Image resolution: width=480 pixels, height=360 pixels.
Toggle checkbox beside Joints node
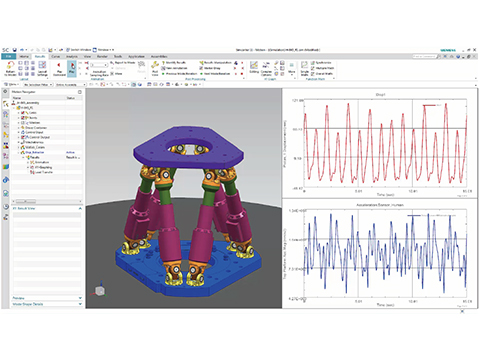point(23,118)
